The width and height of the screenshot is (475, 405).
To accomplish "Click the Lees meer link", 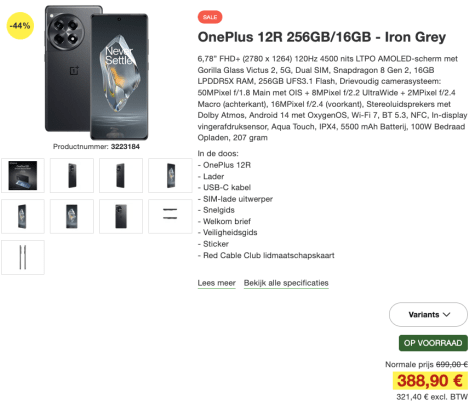I will 217,283.
